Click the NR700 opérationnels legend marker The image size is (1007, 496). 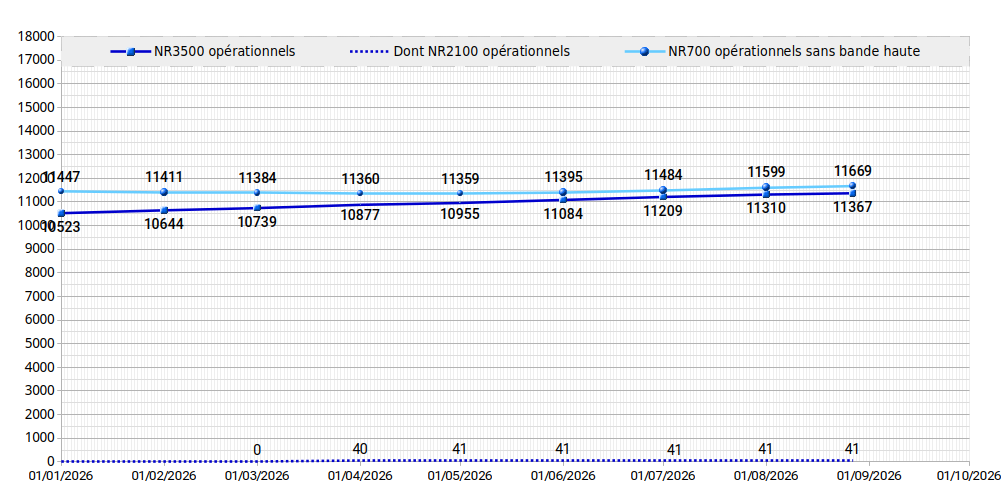(645, 52)
